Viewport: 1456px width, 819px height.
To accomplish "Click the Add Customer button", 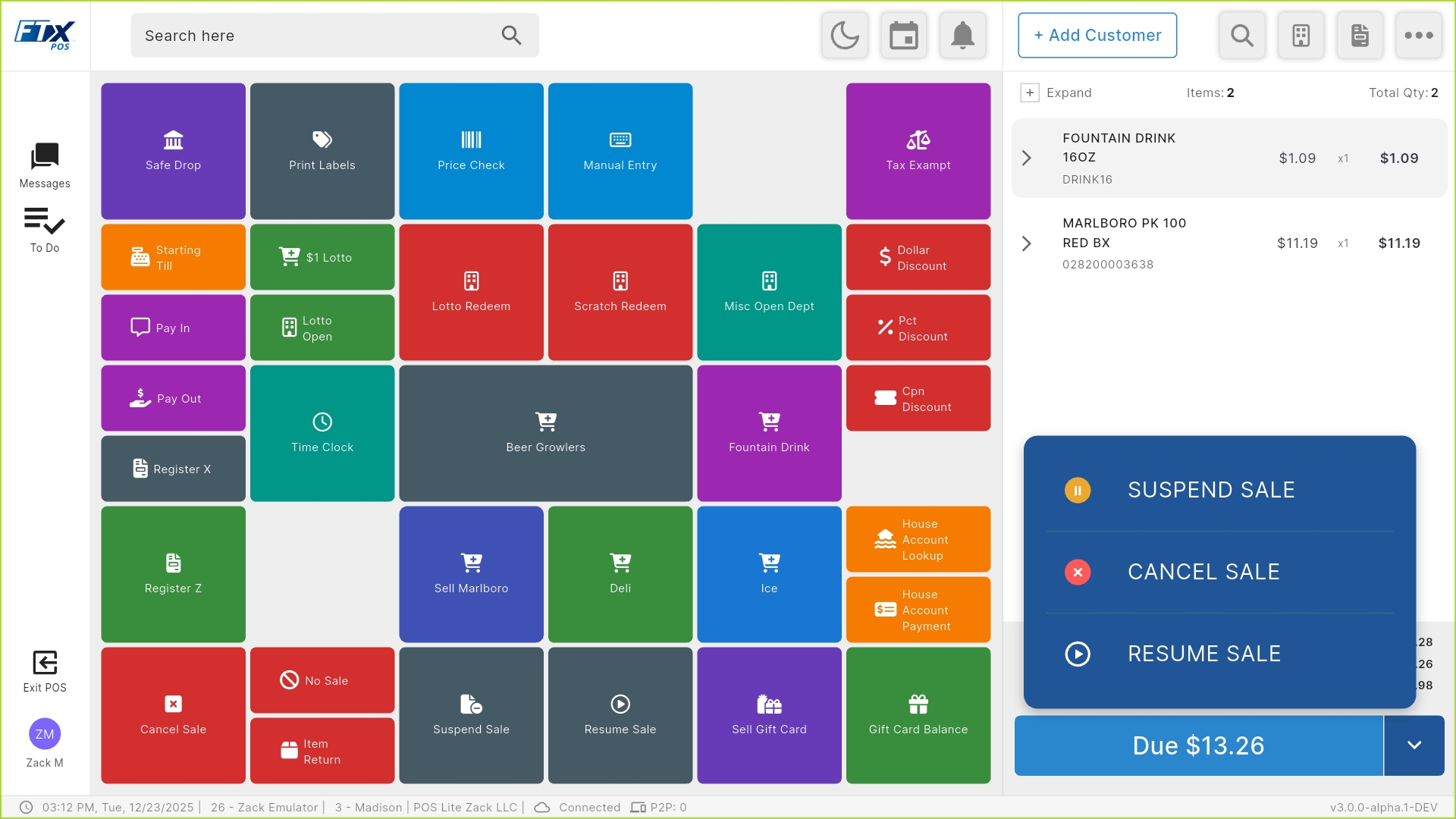I will click(x=1097, y=36).
